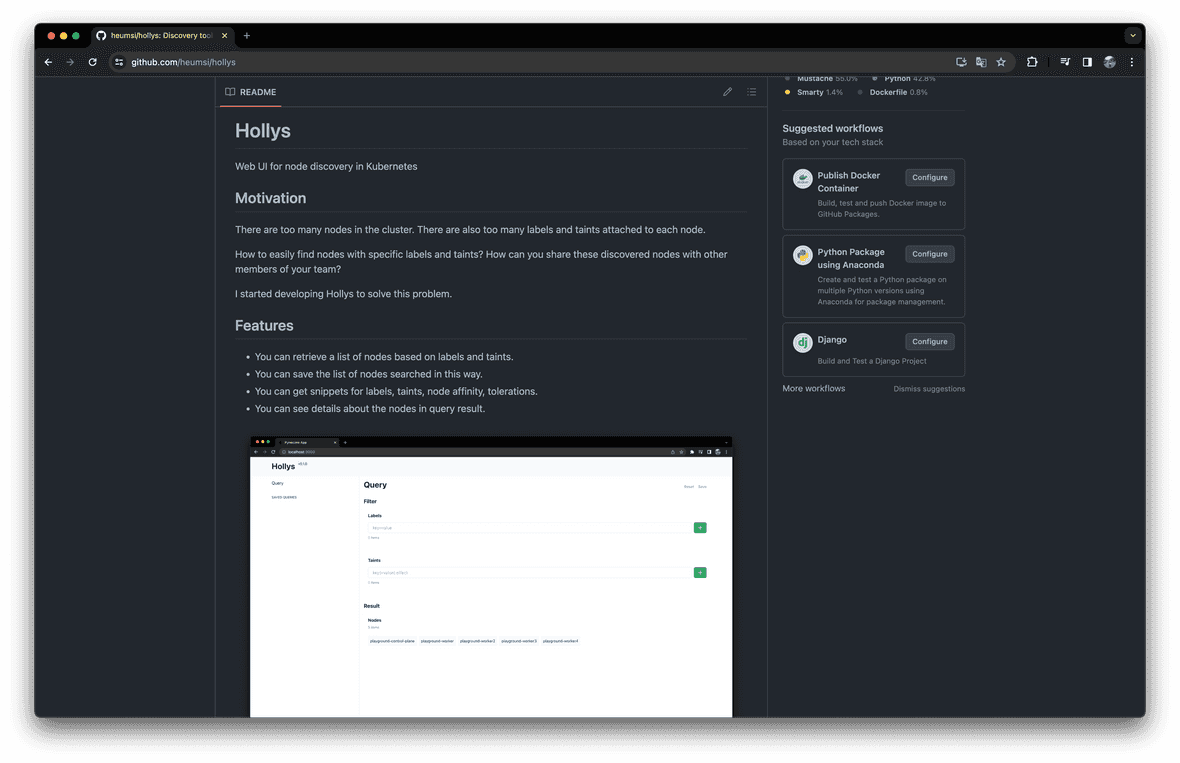Select the README tab
Image resolution: width=1180 pixels, height=763 pixels.
coord(250,92)
